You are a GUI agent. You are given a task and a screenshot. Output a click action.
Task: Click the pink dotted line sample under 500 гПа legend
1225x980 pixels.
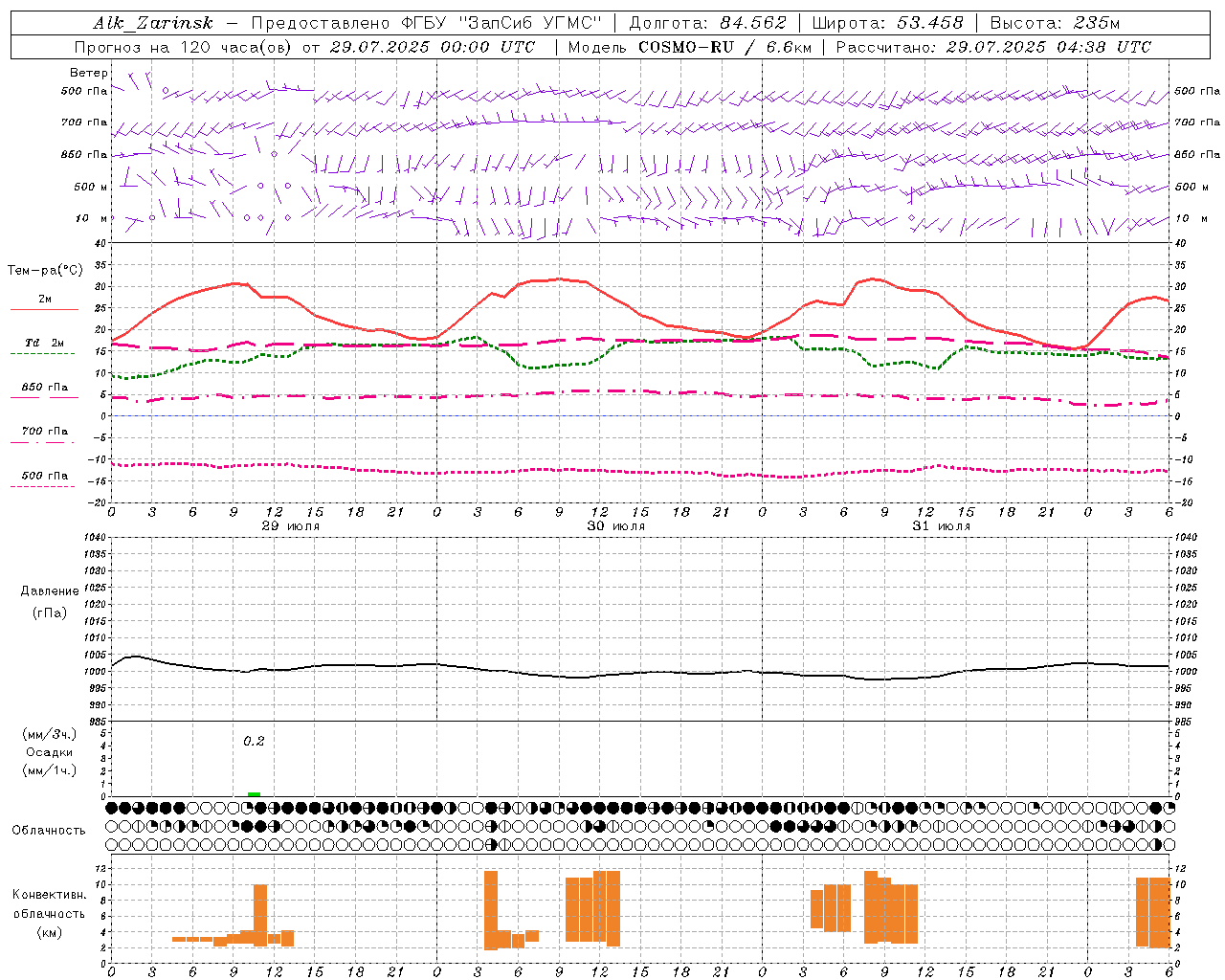(x=42, y=487)
